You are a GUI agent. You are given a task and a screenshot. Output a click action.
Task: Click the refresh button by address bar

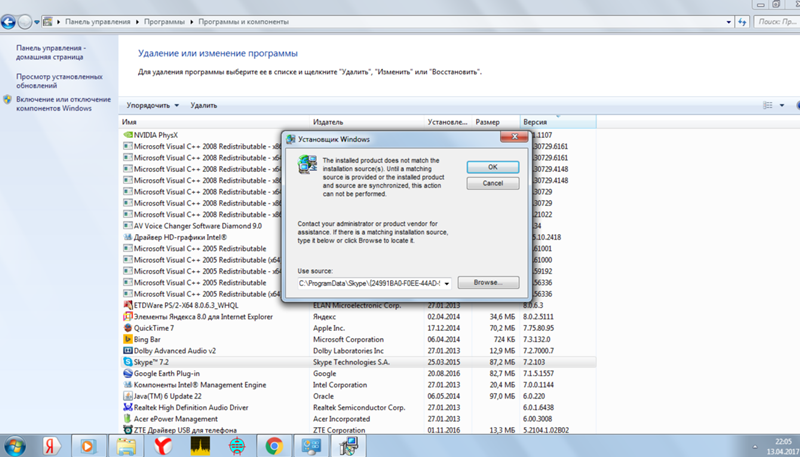(x=742, y=22)
